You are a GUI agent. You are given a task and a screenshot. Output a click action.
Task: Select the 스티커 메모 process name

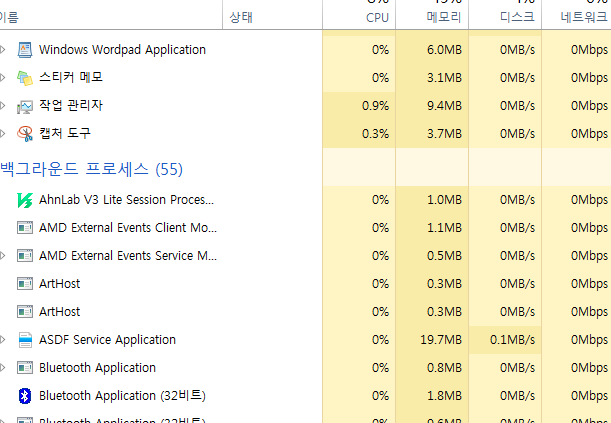click(71, 77)
